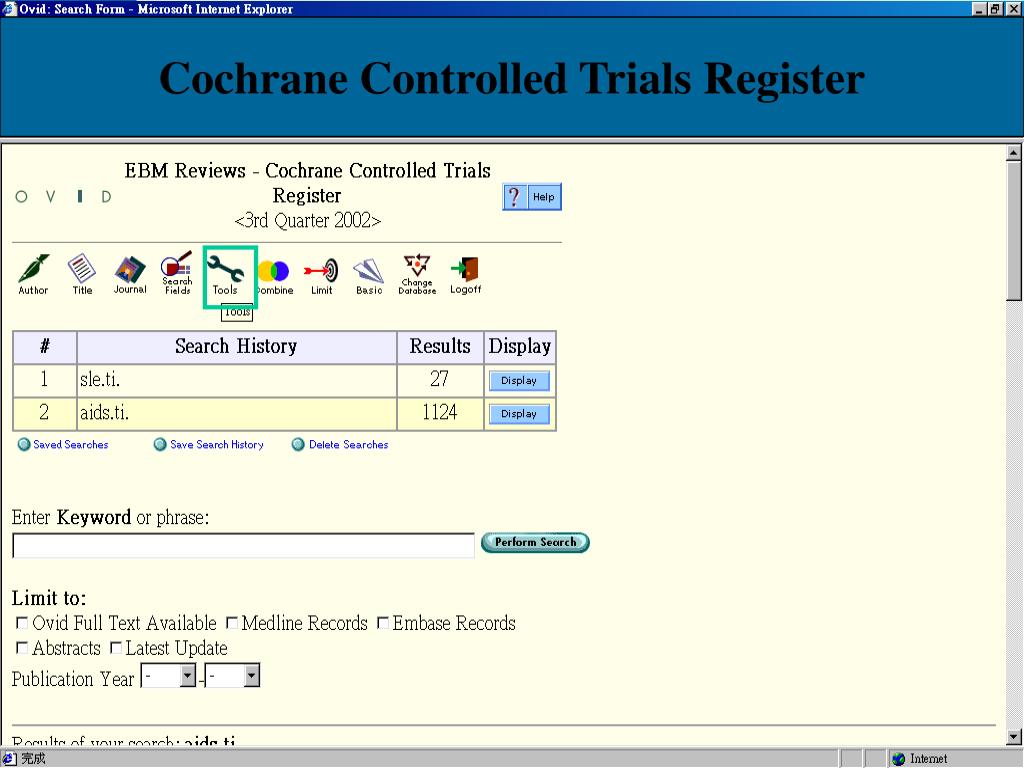Click the Delete Searches bullet icon
This screenshot has width=1024, height=768.
(298, 445)
